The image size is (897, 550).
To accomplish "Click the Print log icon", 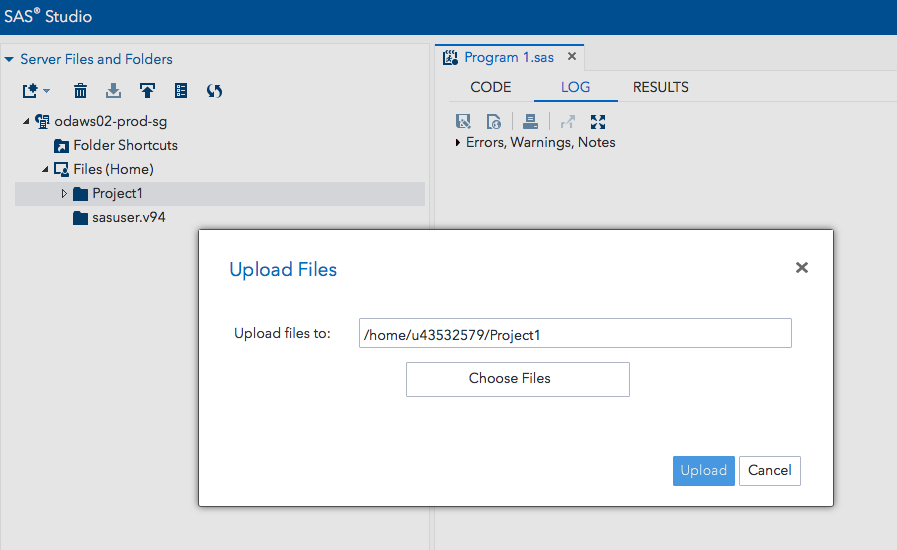I will tap(530, 122).
